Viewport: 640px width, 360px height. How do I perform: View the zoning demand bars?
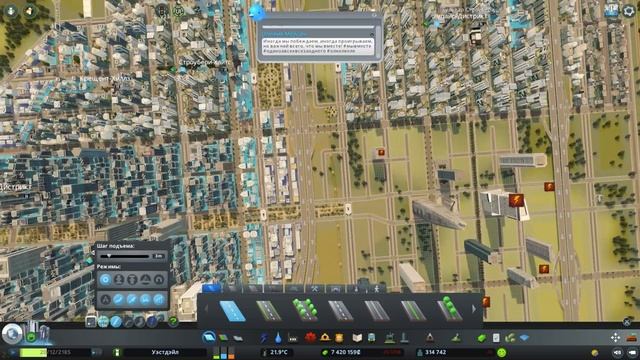(x=223, y=352)
